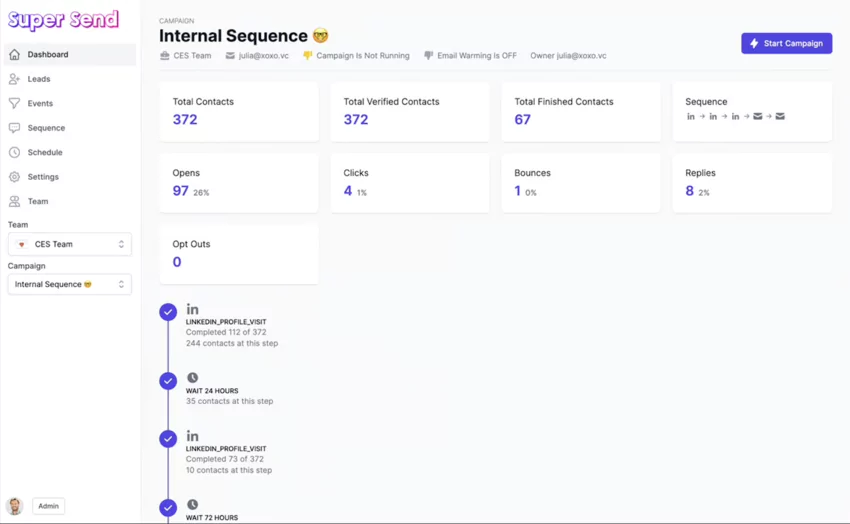The height and width of the screenshot is (524, 850).
Task: Open the Team page from sidebar
Action: coord(70,201)
